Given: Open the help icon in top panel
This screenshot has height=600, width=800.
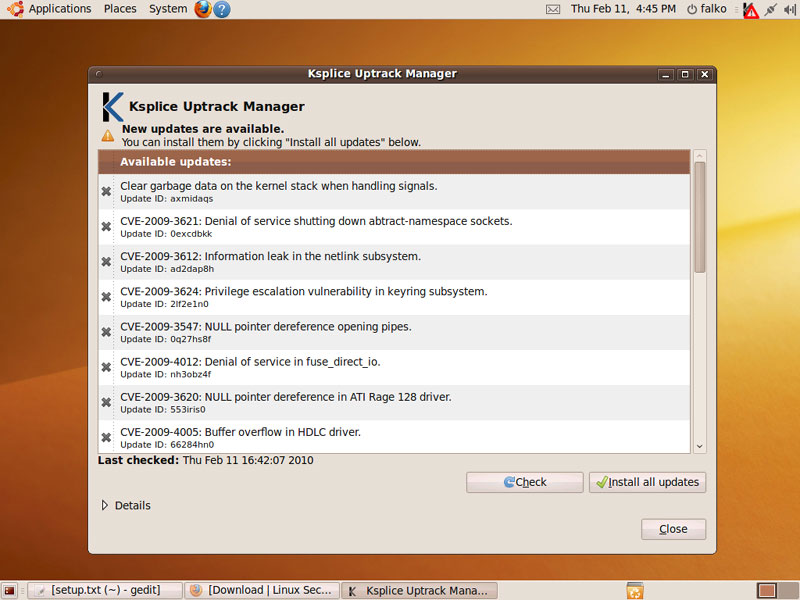Looking at the screenshot, I should point(222,9).
